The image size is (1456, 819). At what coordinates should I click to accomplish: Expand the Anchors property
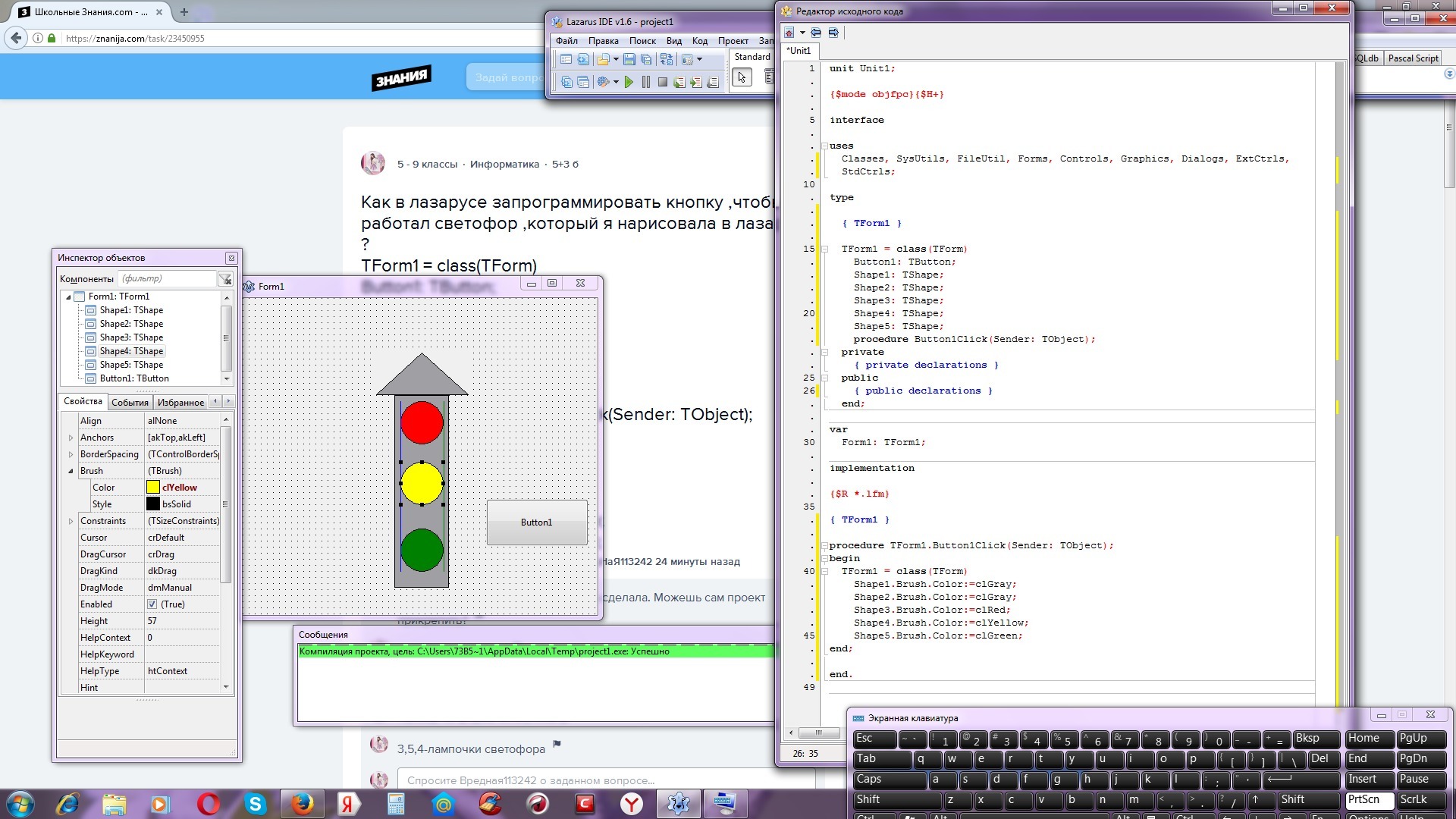point(71,438)
